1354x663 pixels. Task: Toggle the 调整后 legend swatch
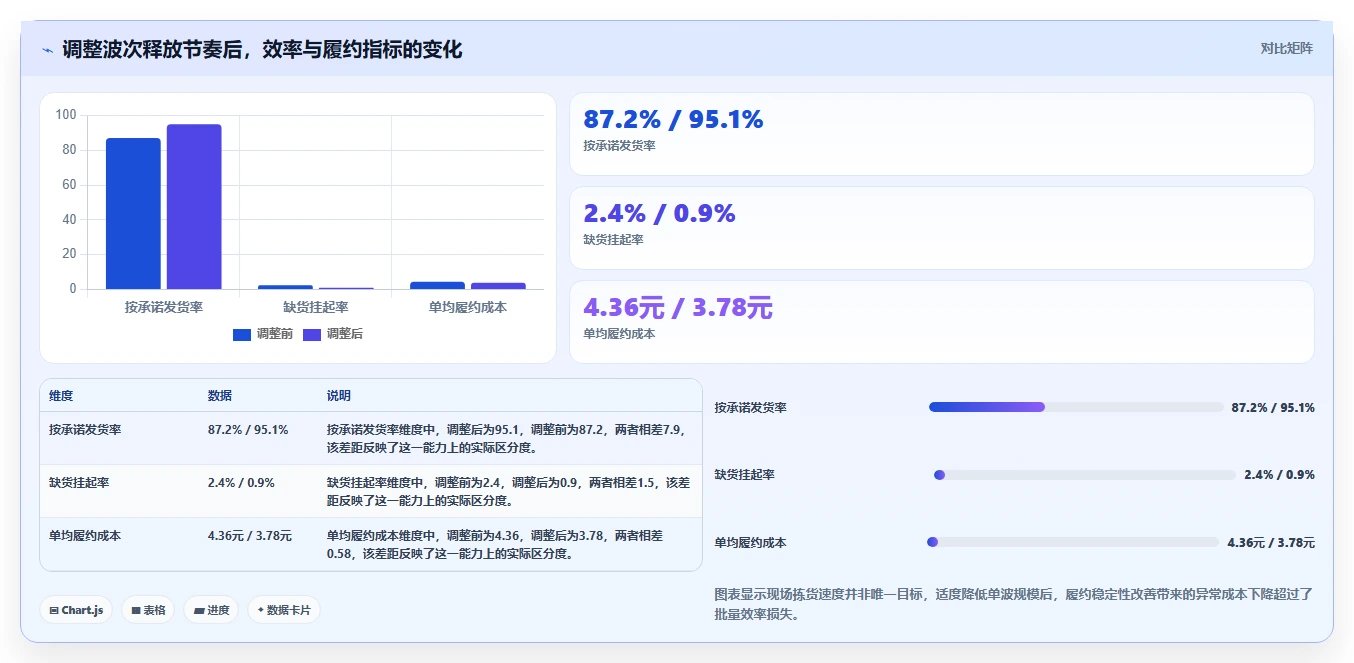click(x=312, y=335)
